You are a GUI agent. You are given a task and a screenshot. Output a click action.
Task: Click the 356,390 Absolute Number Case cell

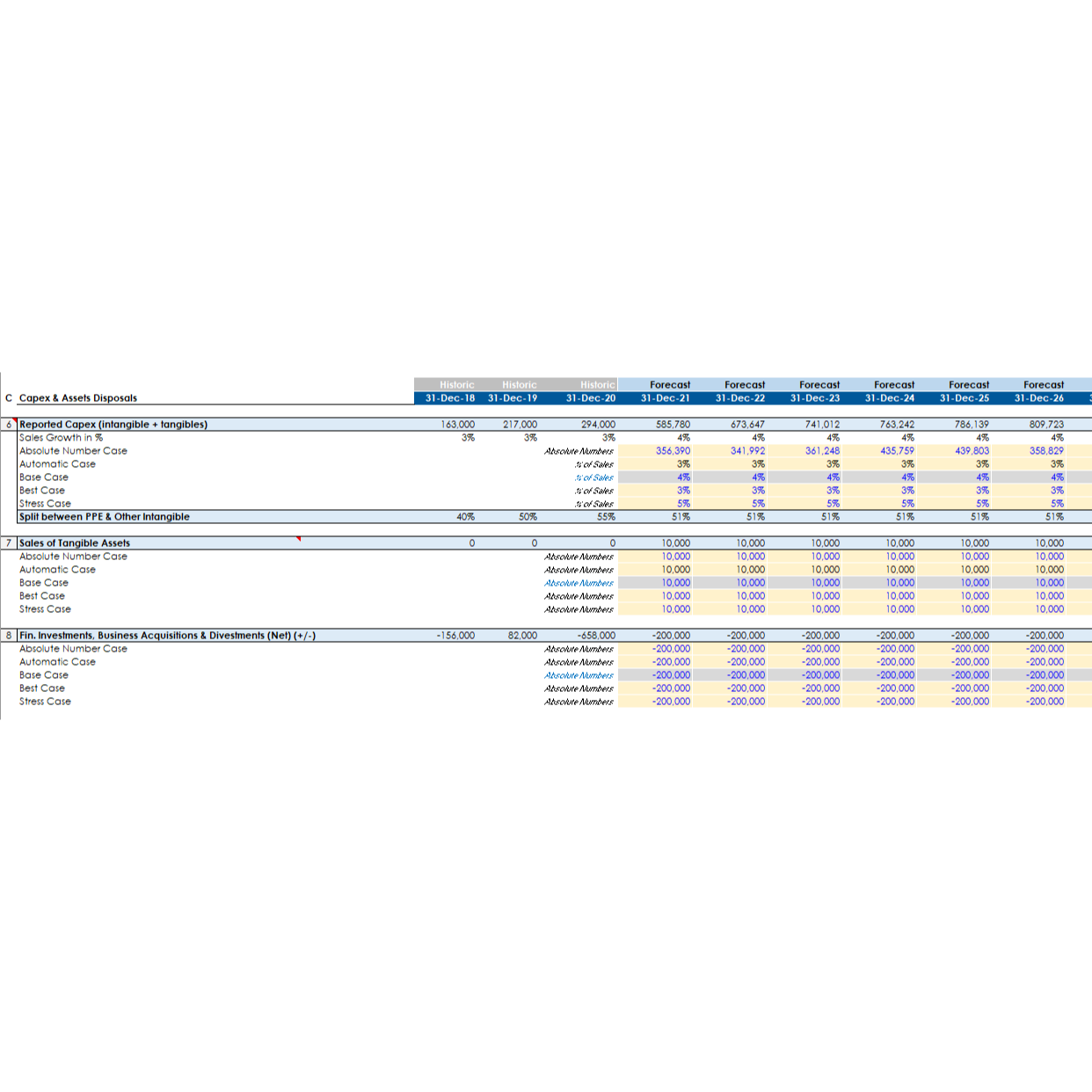coord(673,451)
